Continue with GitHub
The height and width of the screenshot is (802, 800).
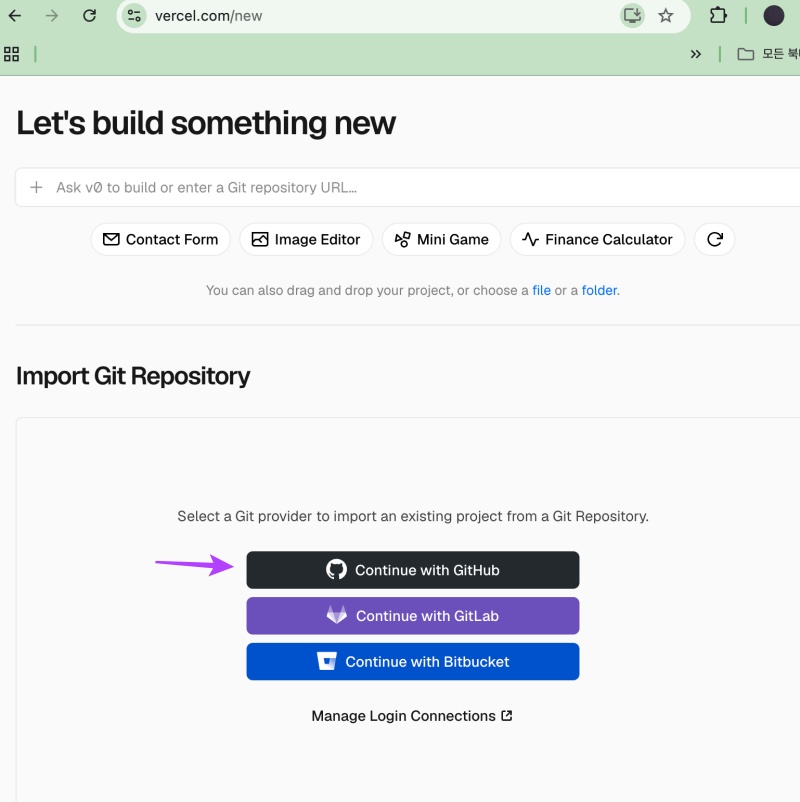click(x=413, y=570)
